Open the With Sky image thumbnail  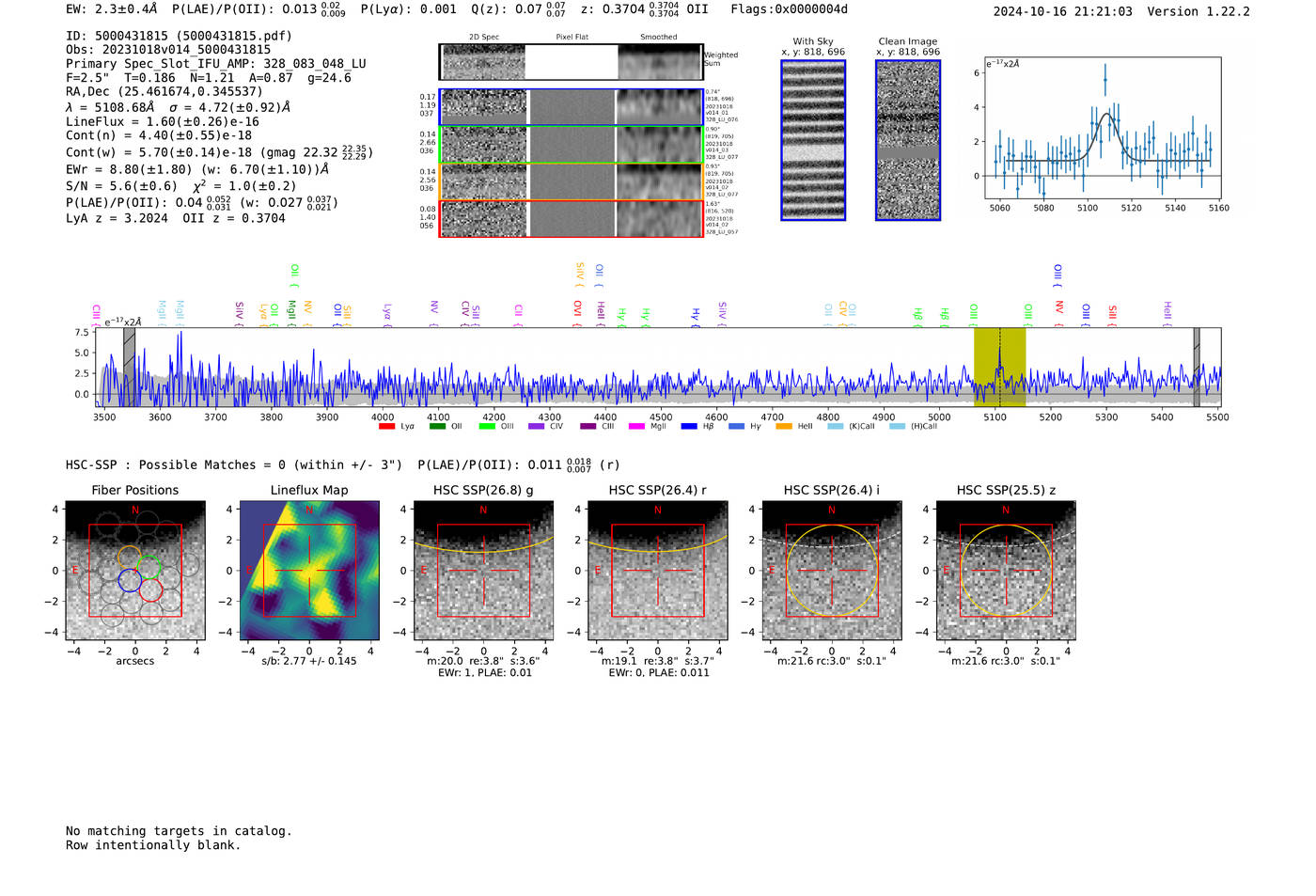point(813,140)
